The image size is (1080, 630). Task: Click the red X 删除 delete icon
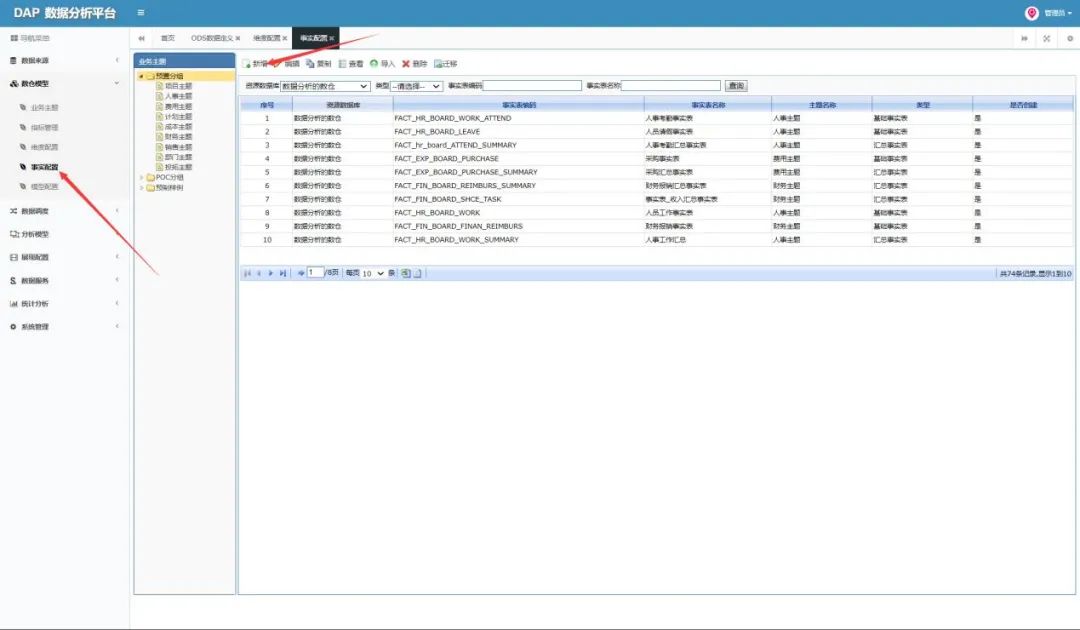pyautogui.click(x=406, y=63)
